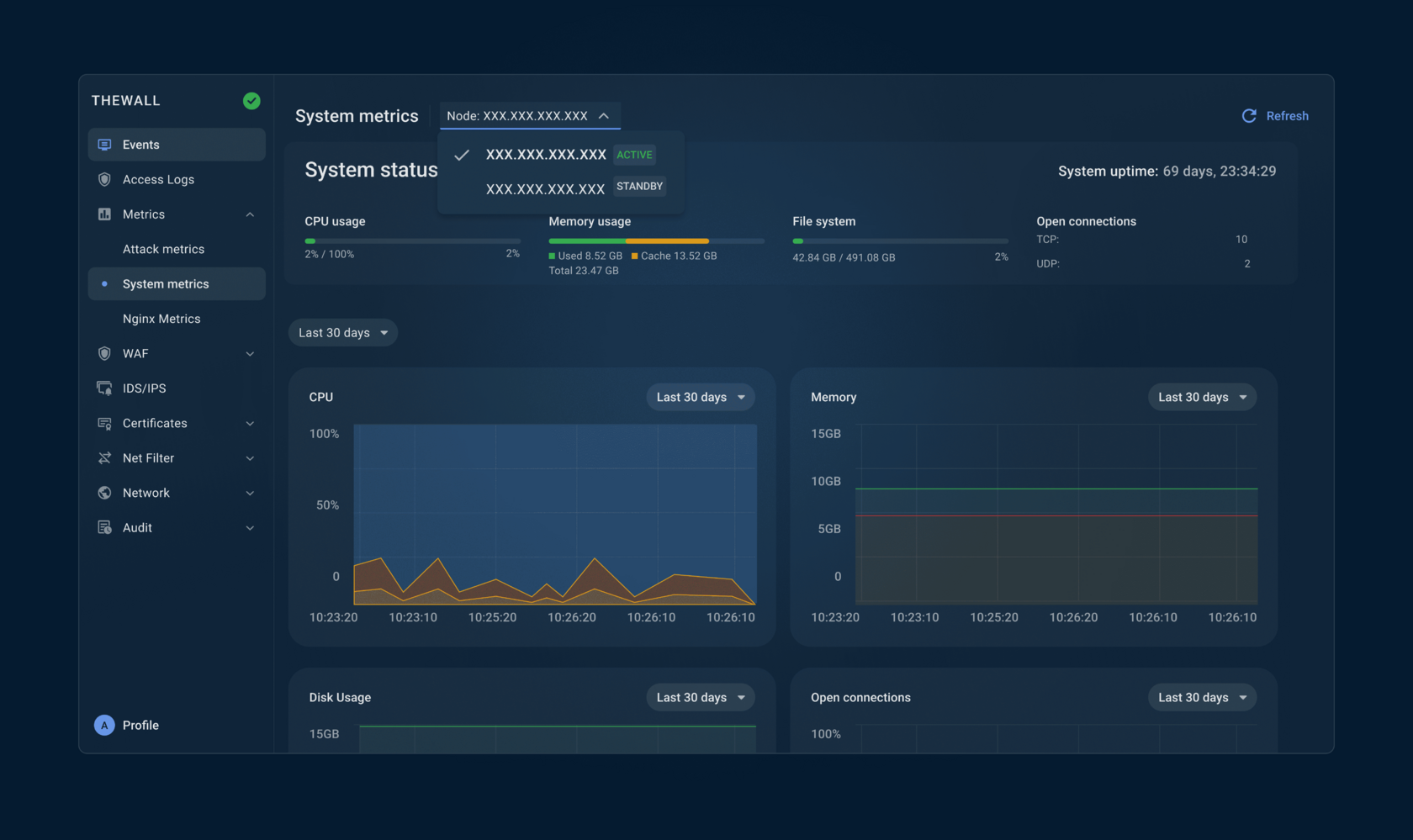The image size is (1413, 840).
Task: Click the Net Filter shuffle icon
Action: [x=104, y=458]
